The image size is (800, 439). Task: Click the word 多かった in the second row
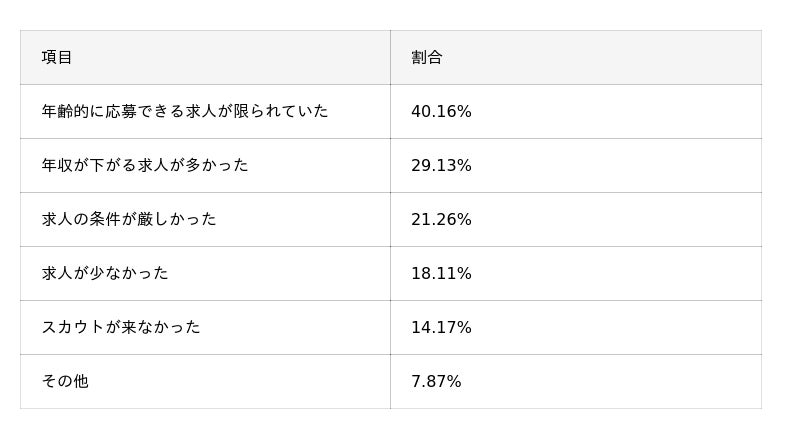coord(216,166)
